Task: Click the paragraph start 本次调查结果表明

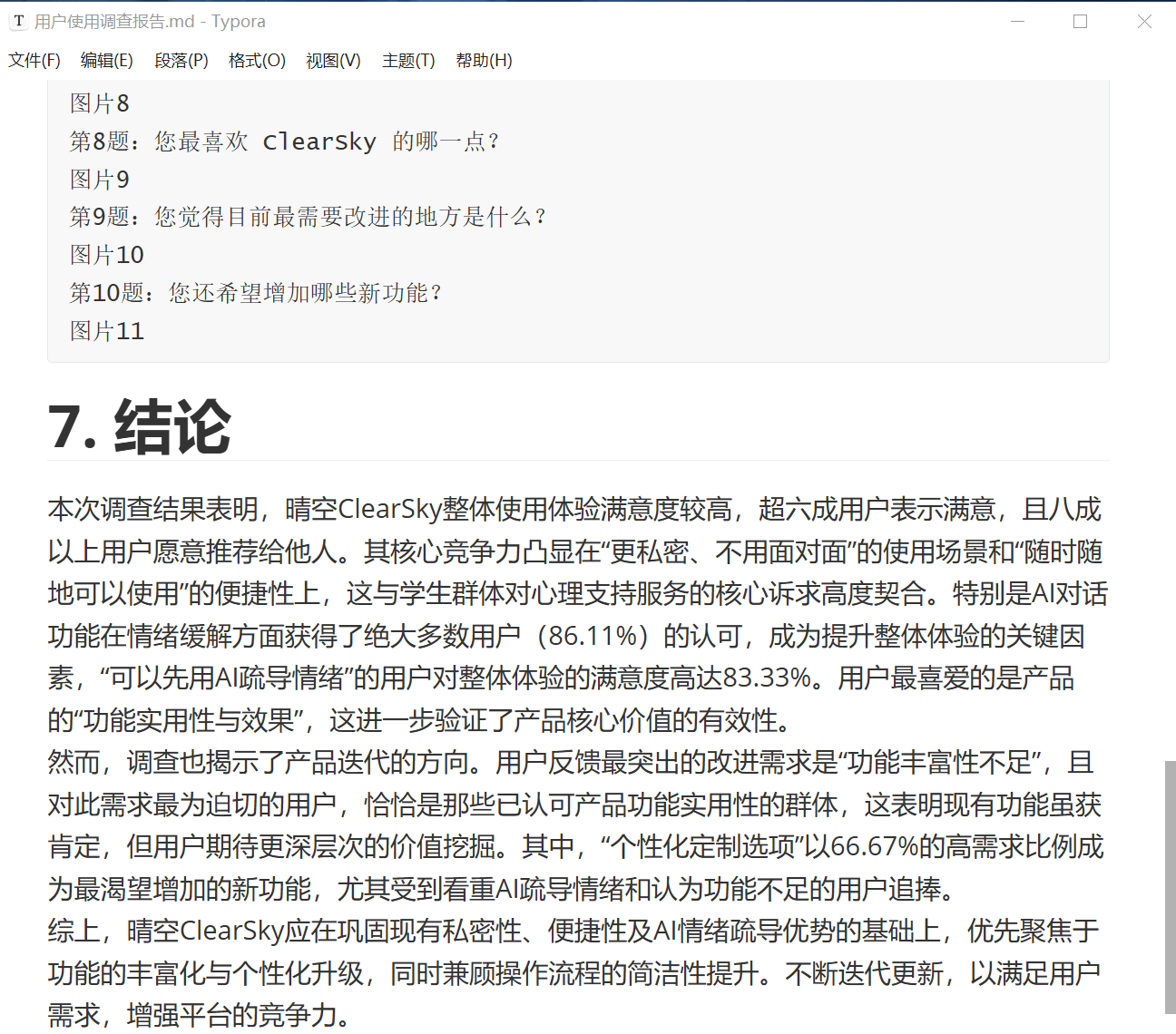Action: click(x=153, y=510)
